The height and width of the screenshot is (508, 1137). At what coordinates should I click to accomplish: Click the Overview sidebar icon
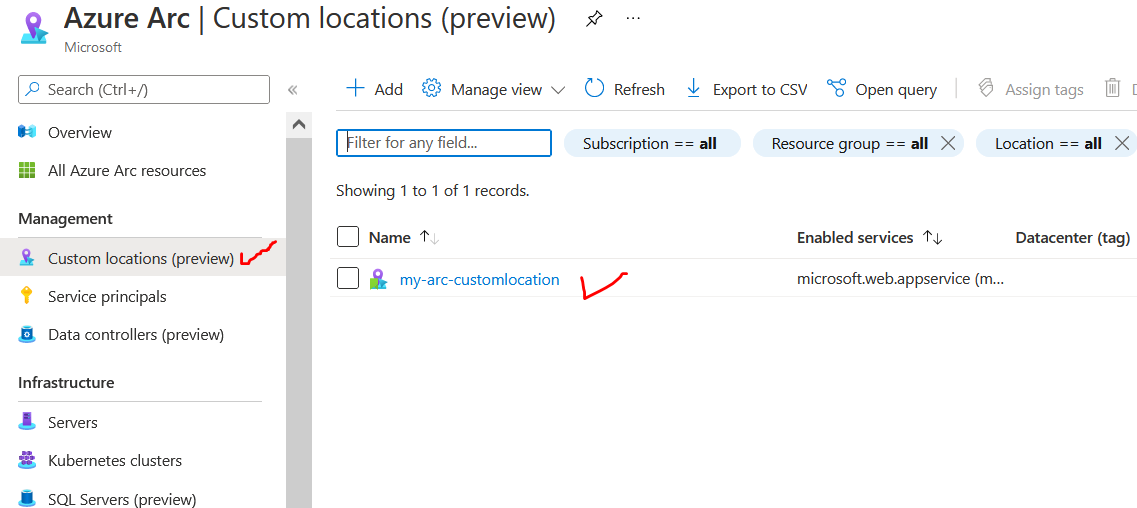coord(27,132)
